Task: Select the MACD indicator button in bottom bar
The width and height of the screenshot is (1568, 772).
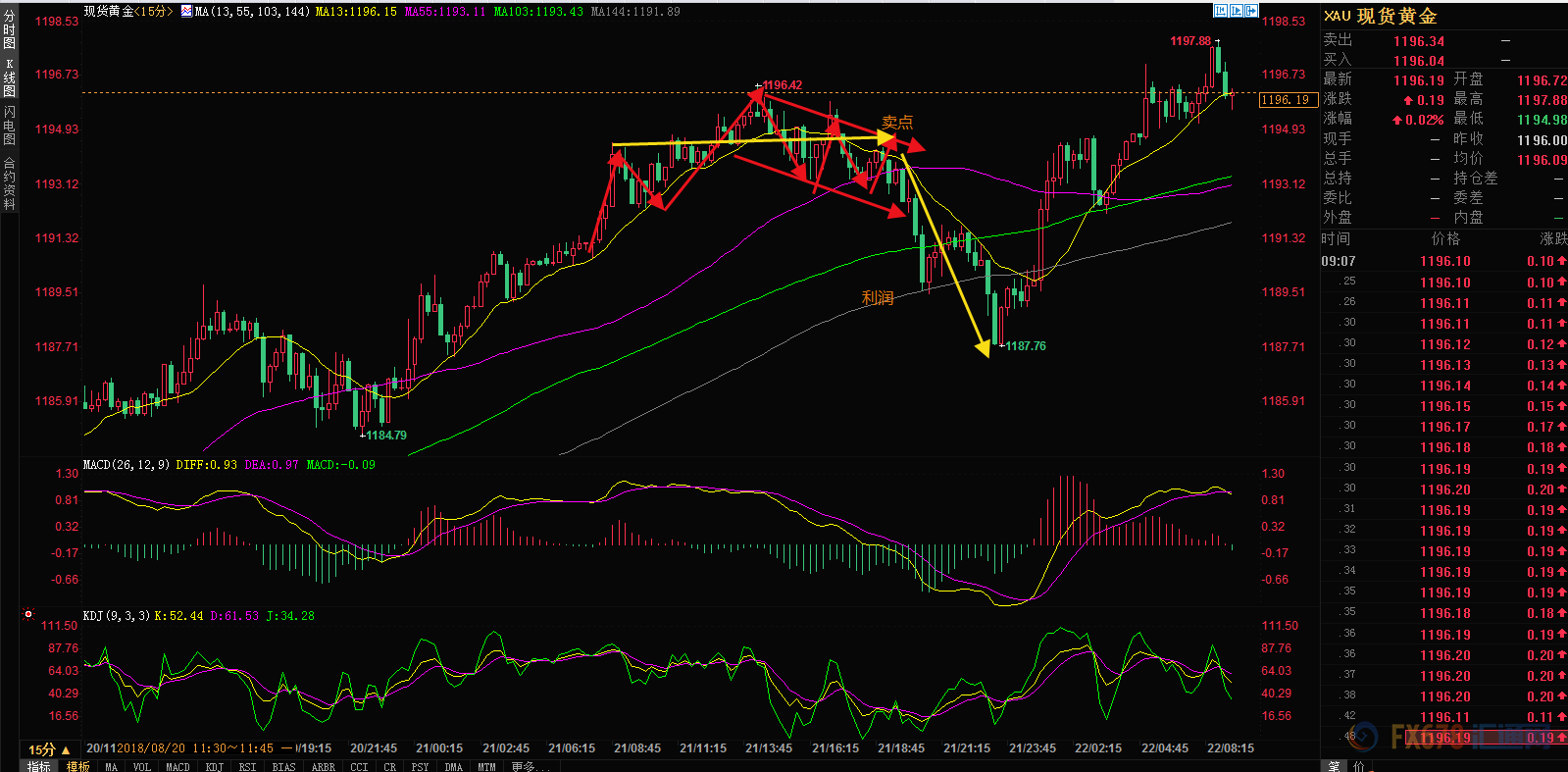Action: 177,767
